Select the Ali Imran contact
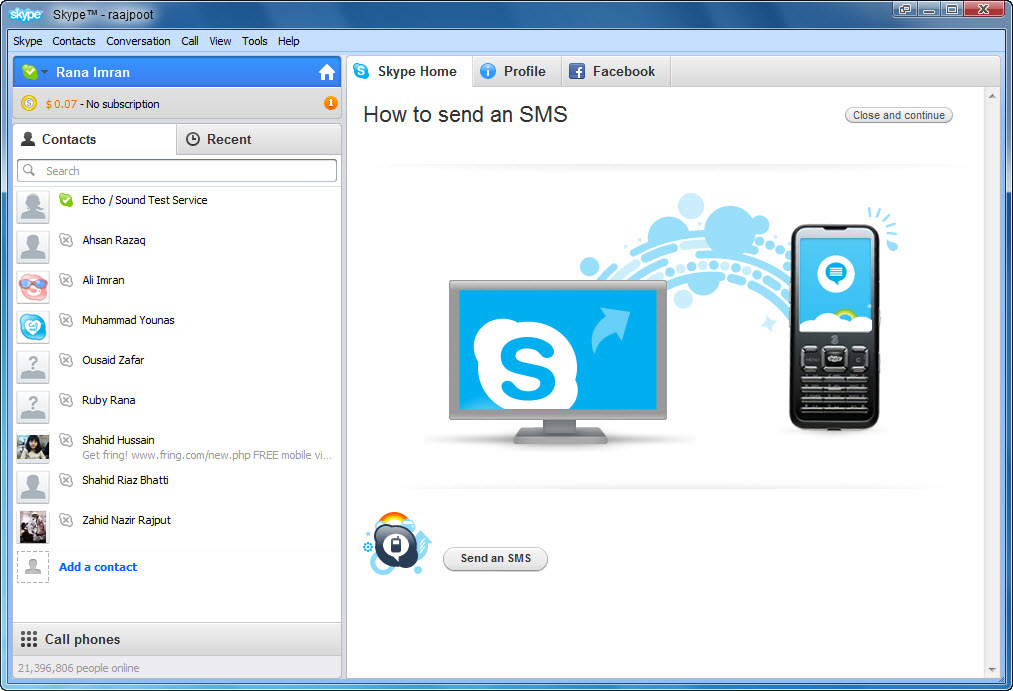 click(x=177, y=287)
